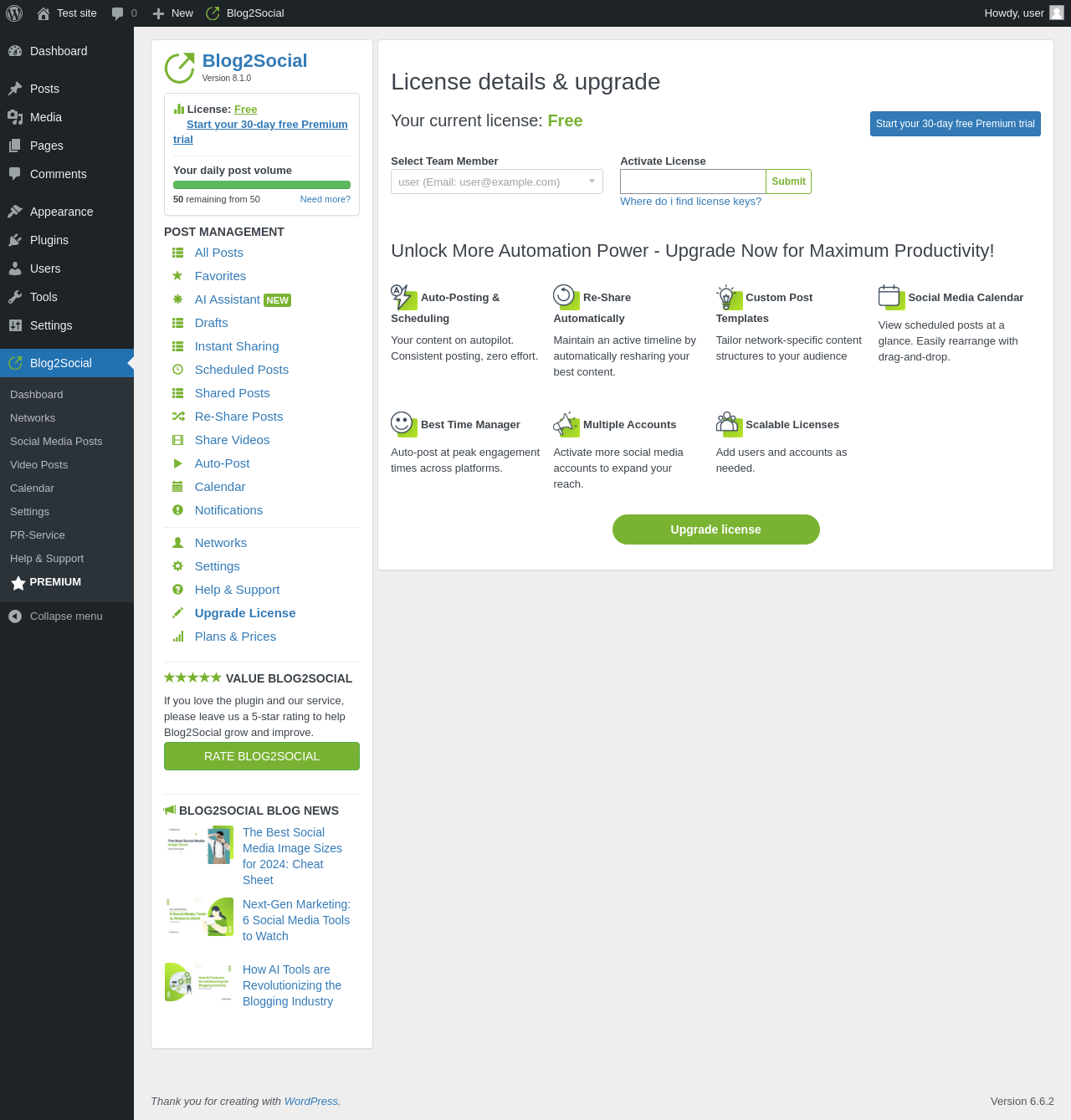Click the Best Time Manager smiley icon
The image size is (1071, 1120).
pos(403,424)
